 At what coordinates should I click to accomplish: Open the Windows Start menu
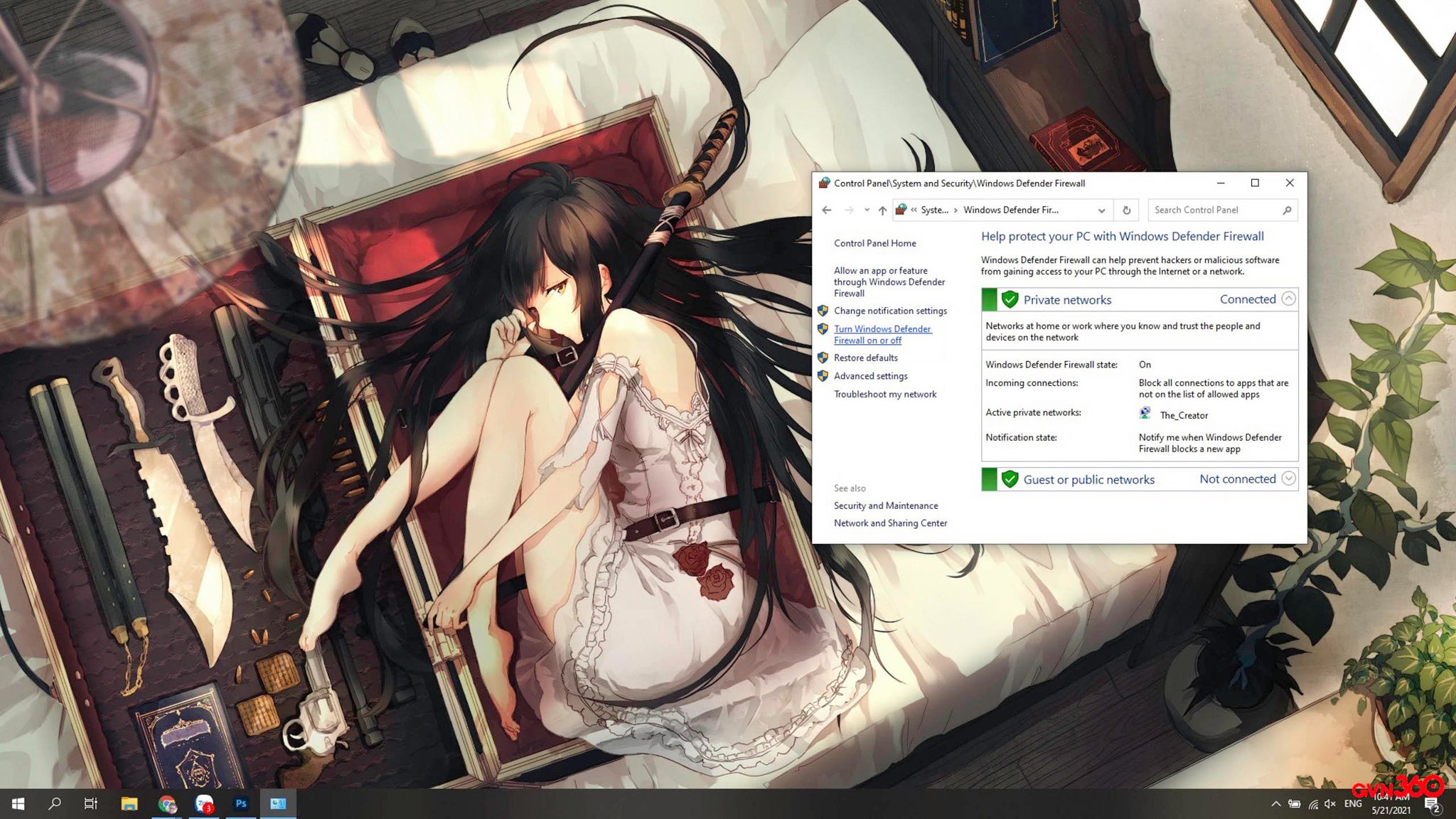pyautogui.click(x=18, y=804)
